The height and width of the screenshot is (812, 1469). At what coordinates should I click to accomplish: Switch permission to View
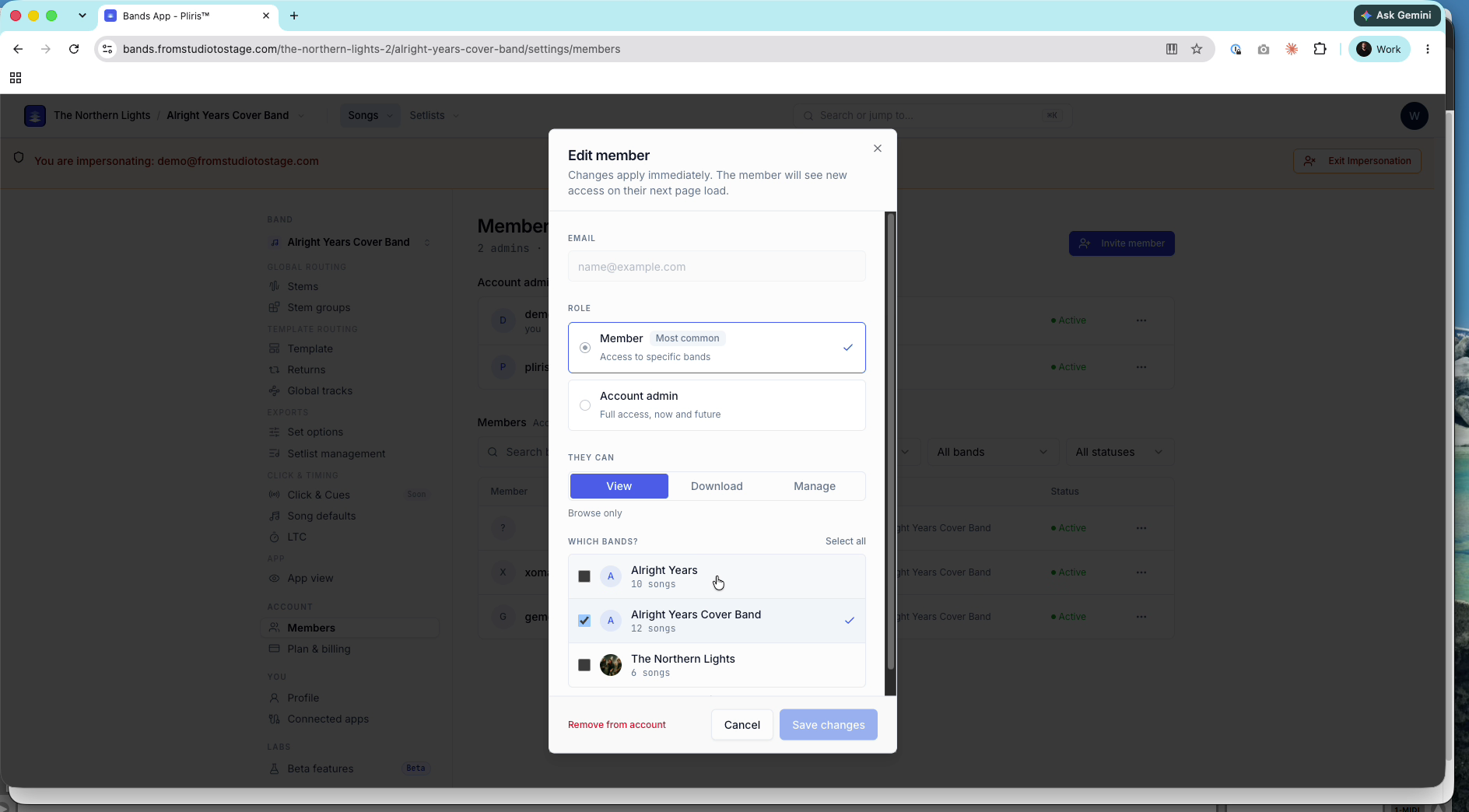(619, 486)
